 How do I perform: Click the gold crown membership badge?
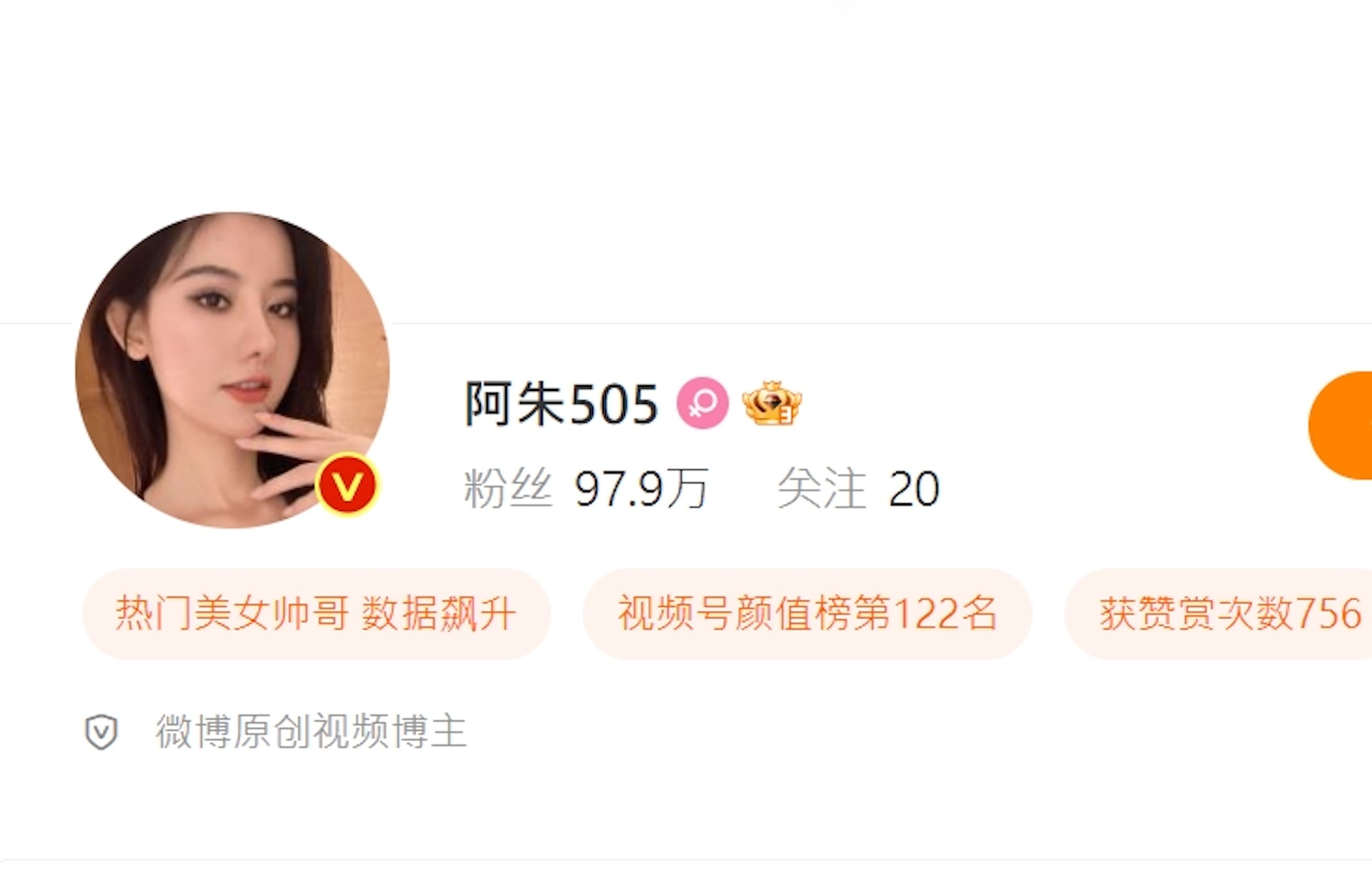(x=772, y=403)
